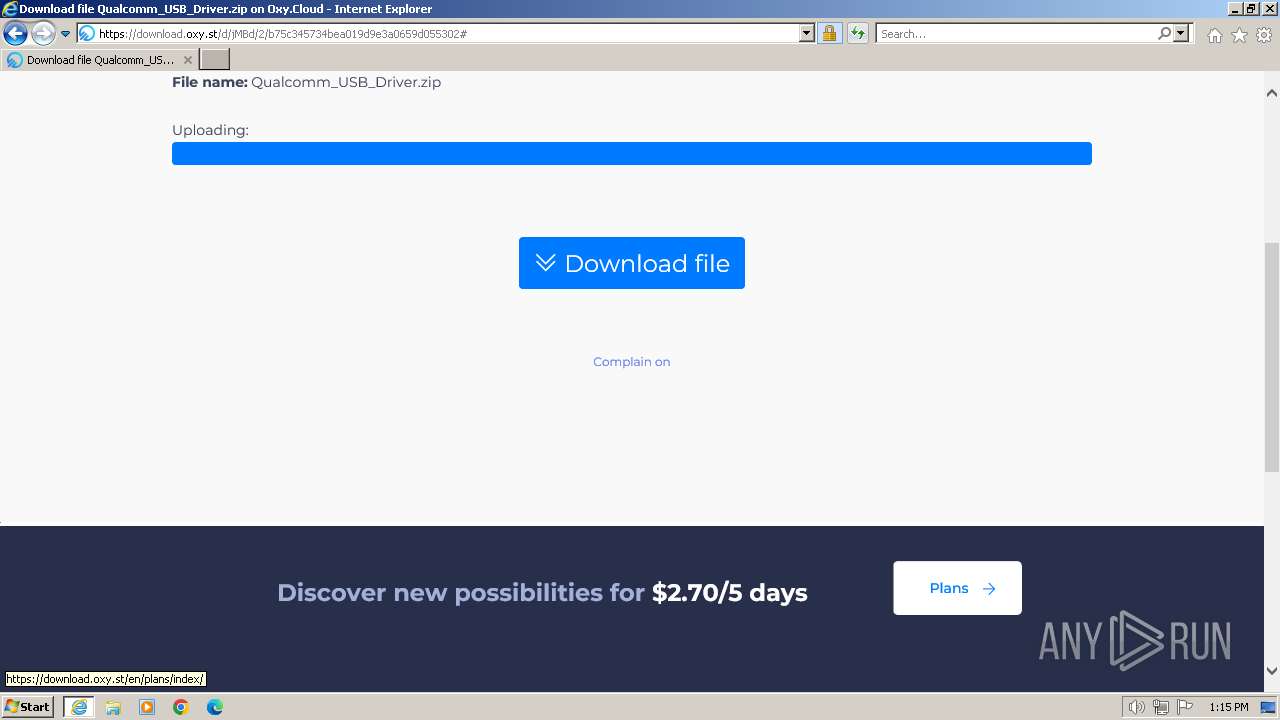Viewport: 1280px width, 720px height.
Task: Open the media player taskbar icon
Action: [x=147, y=707]
